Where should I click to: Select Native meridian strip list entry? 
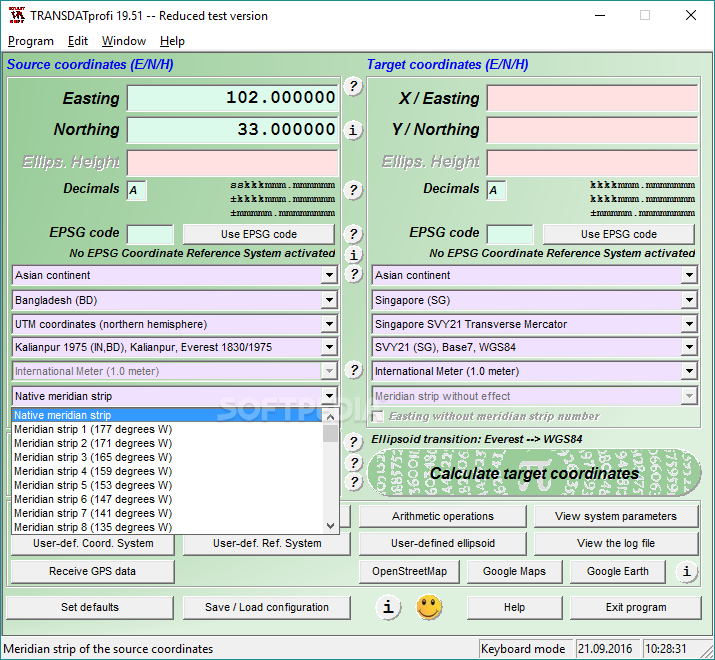pyautogui.click(x=167, y=415)
